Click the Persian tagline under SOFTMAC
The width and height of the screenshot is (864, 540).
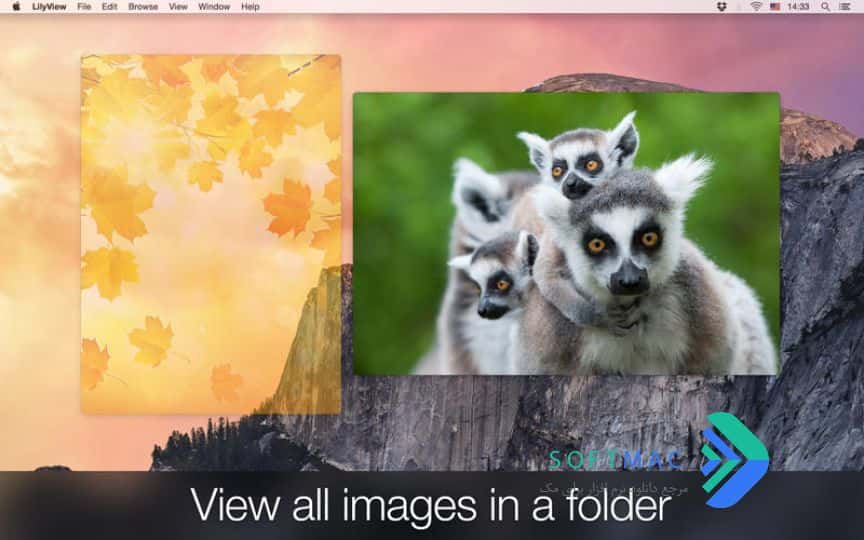click(x=614, y=488)
